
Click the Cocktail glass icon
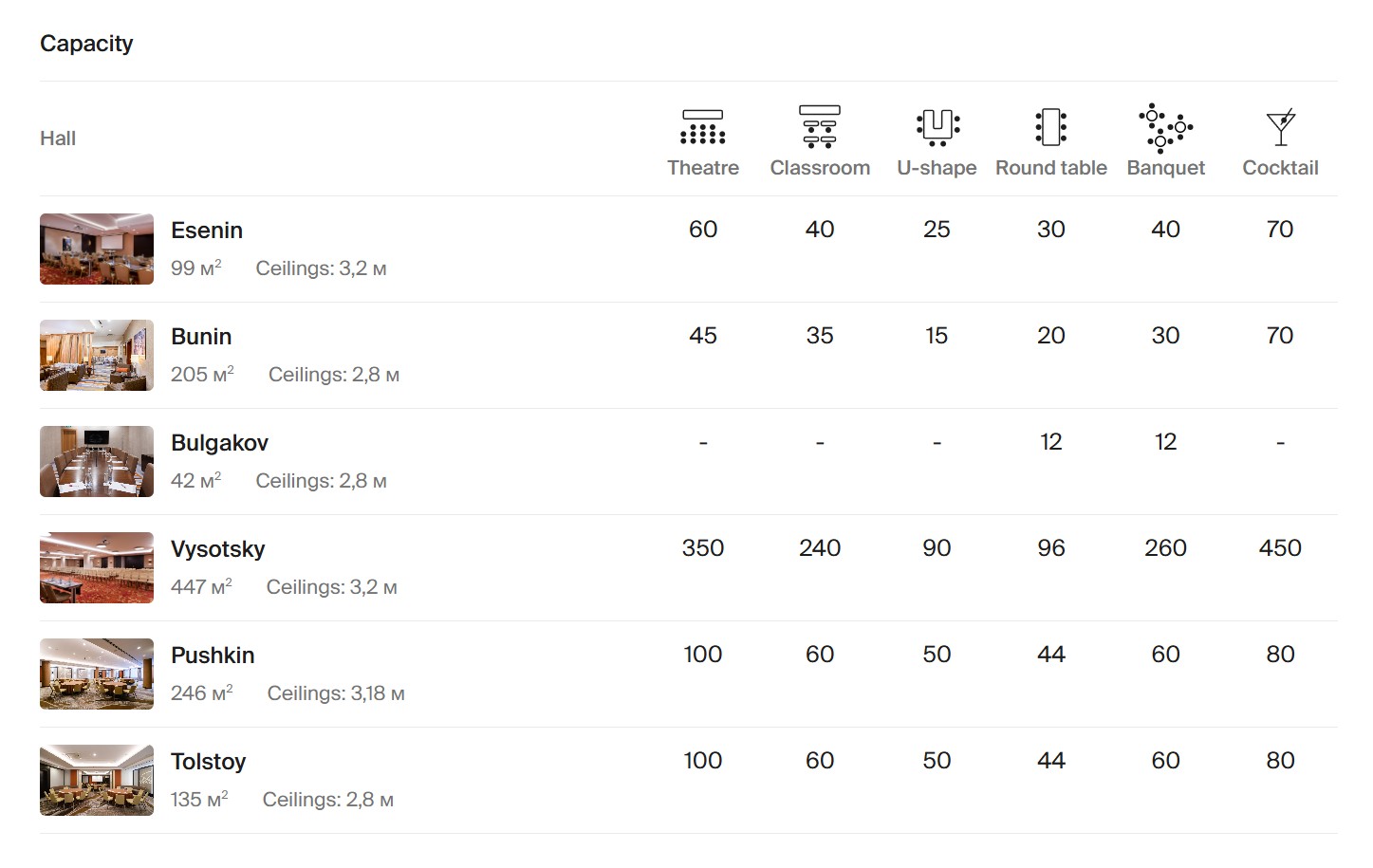point(1280,127)
